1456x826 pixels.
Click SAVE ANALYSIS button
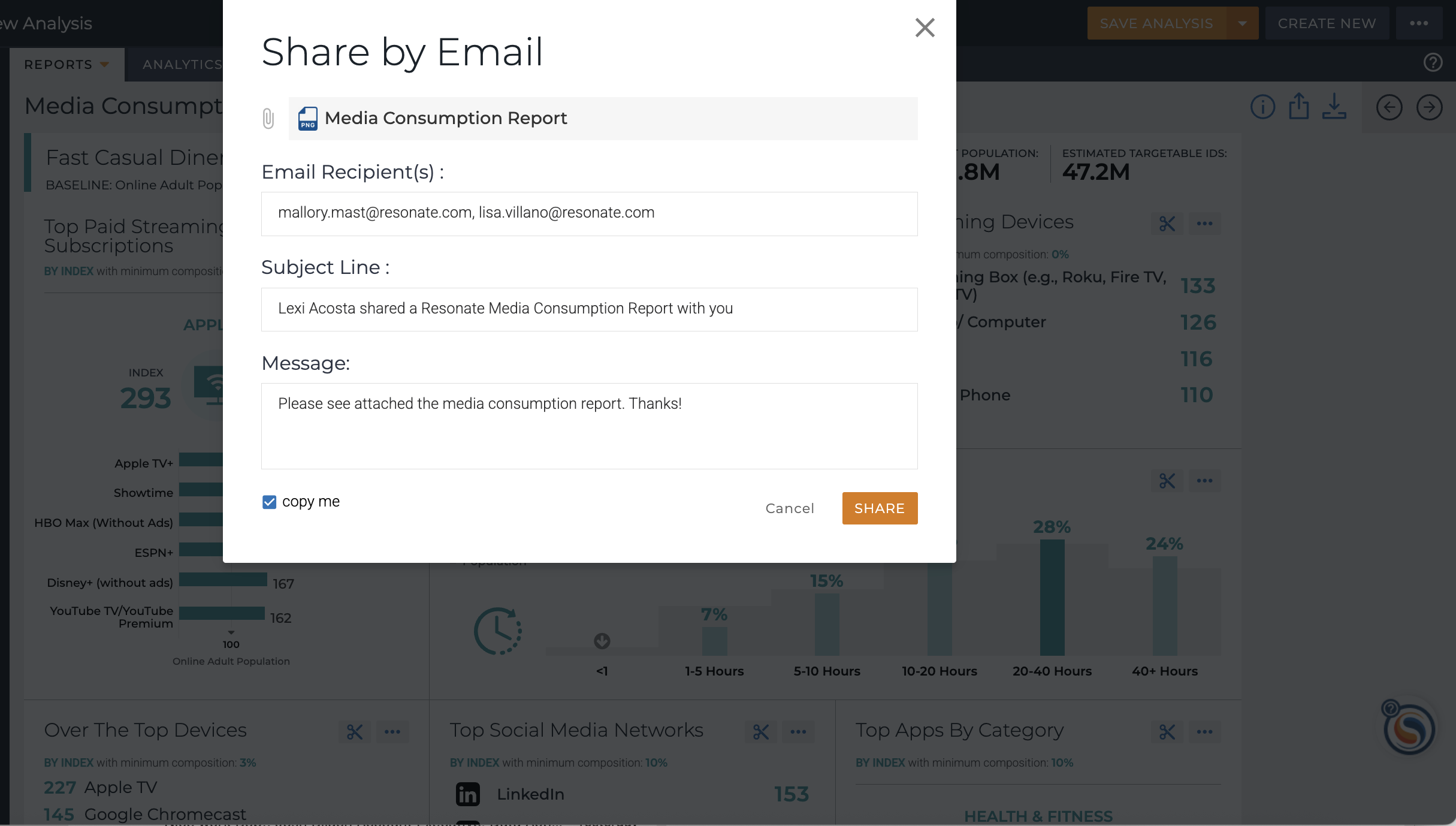[x=1156, y=23]
